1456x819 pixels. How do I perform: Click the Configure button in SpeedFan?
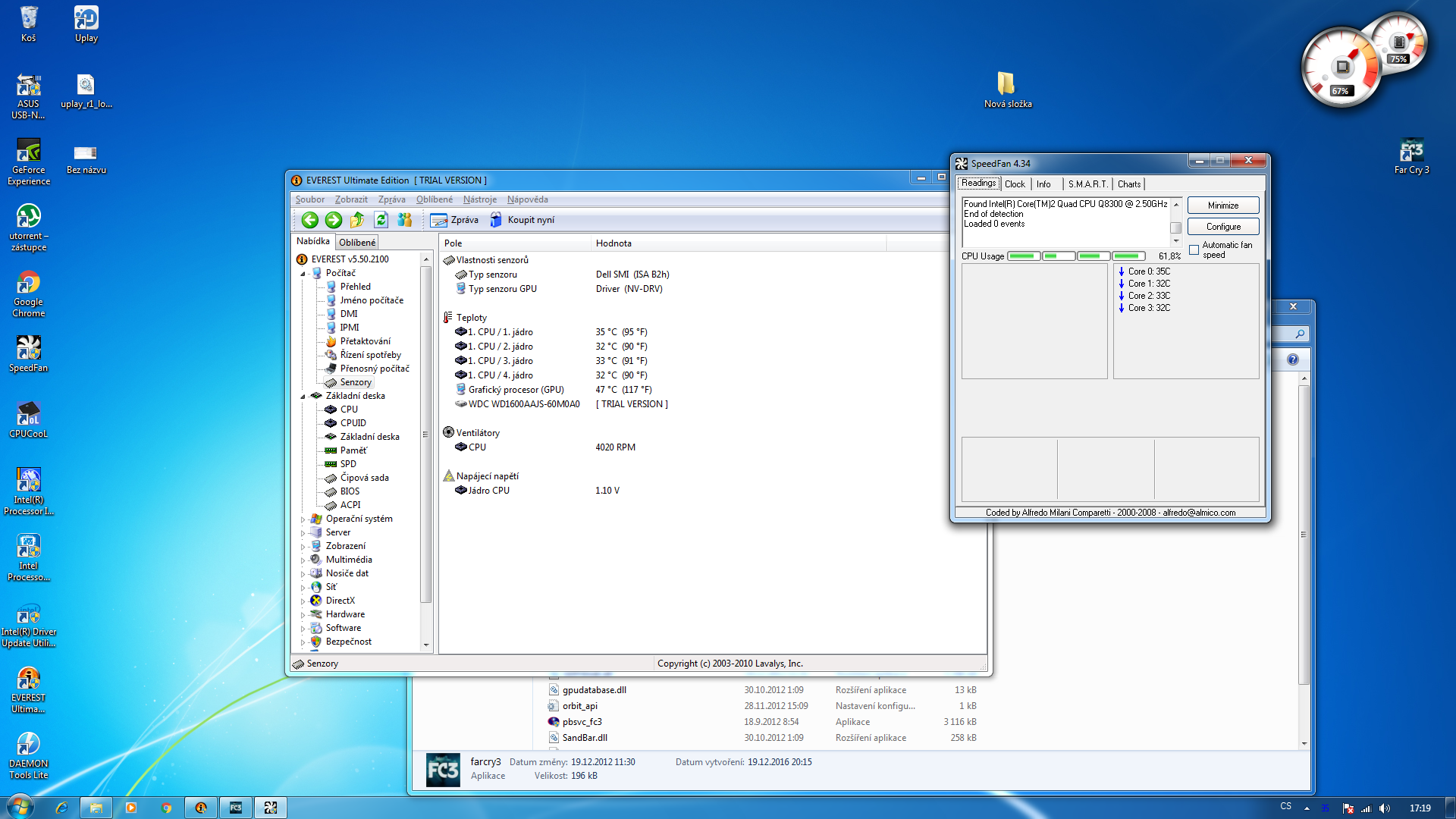point(1222,227)
